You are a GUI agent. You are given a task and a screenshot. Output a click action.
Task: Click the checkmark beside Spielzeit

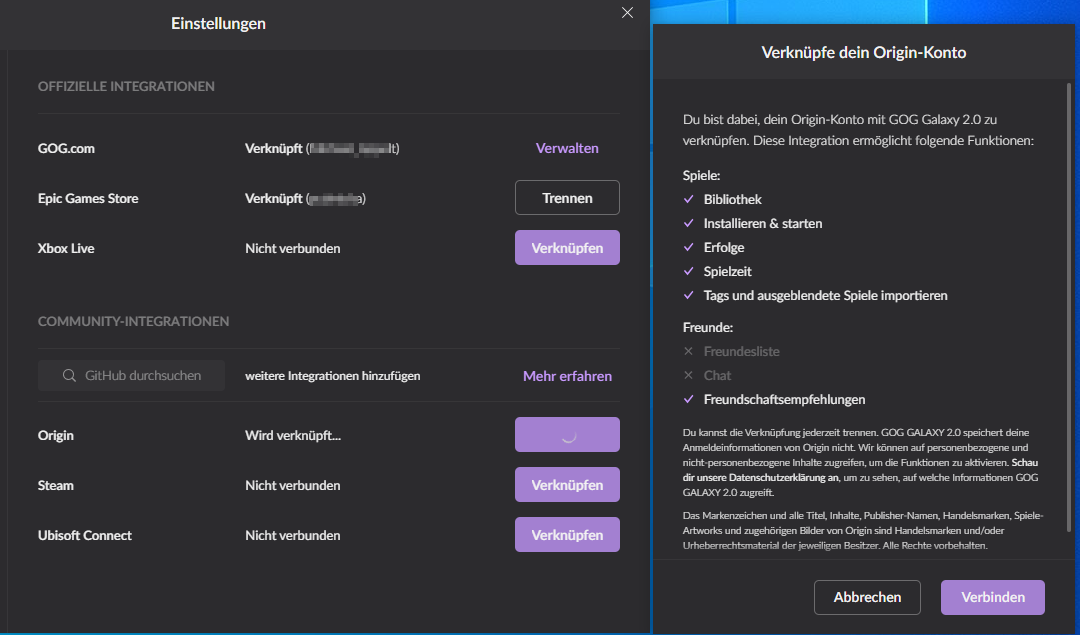(688, 271)
